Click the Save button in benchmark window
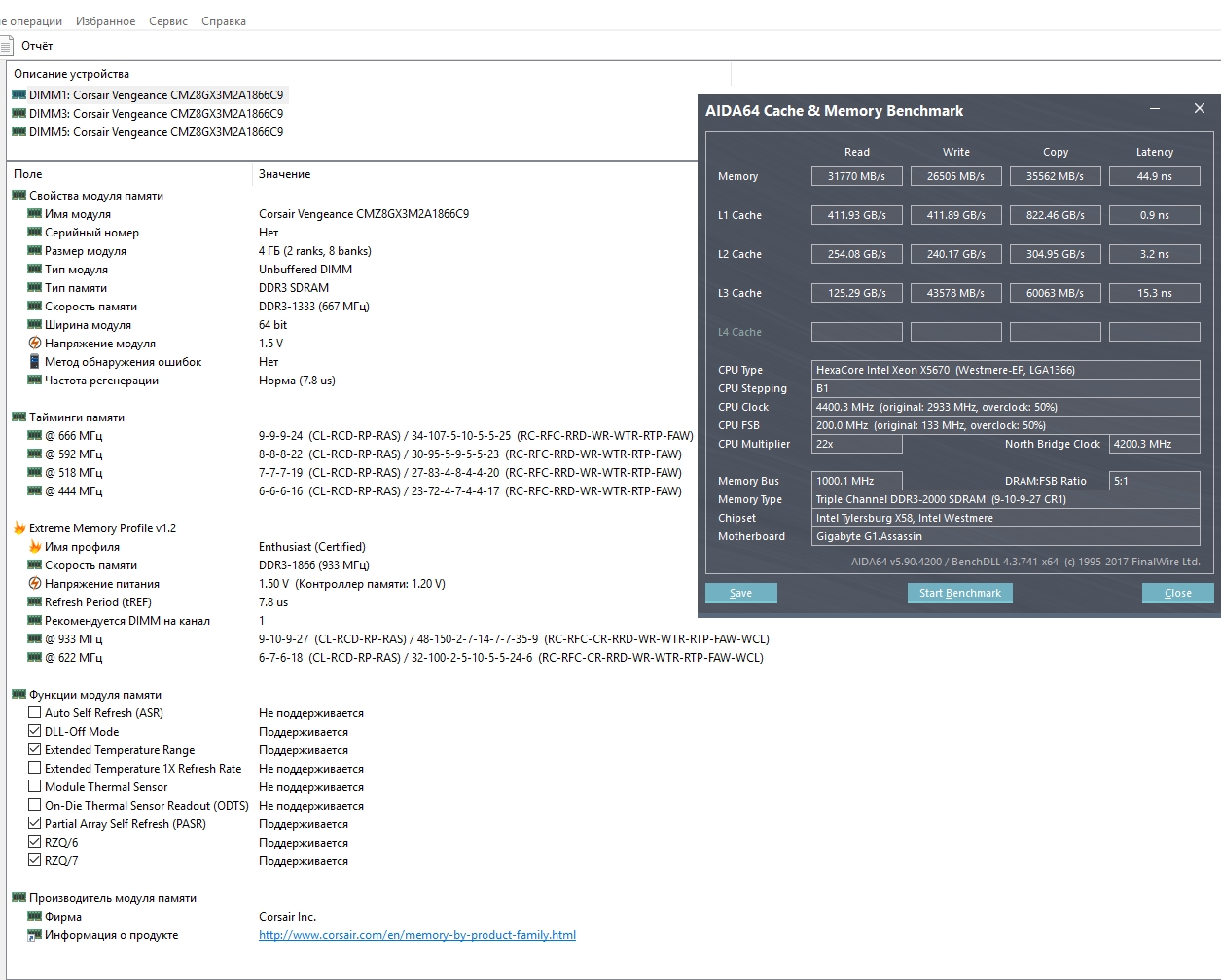This screenshot has height=980, width=1221. coord(740,593)
